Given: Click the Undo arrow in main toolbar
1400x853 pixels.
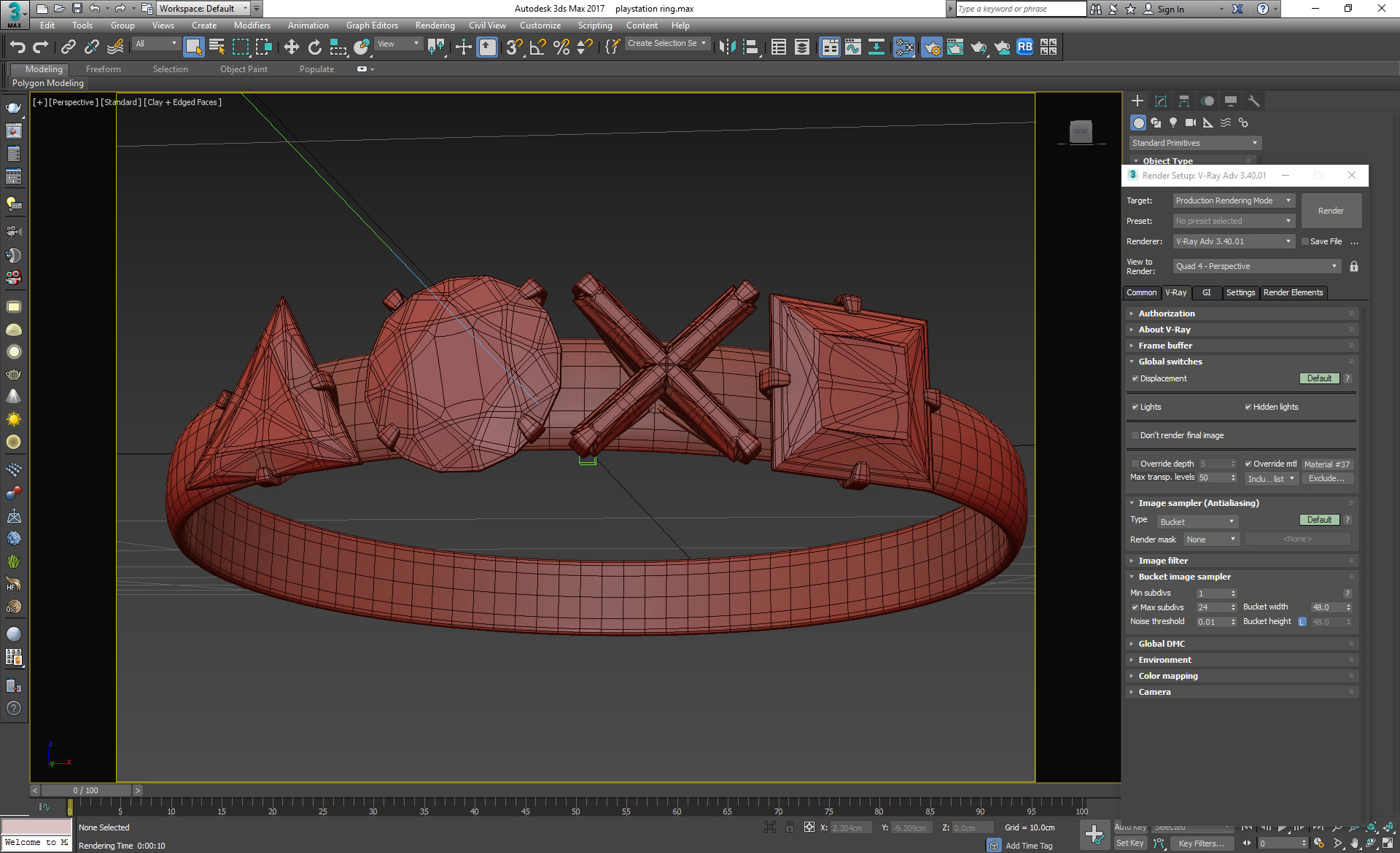Looking at the screenshot, I should tap(17, 47).
